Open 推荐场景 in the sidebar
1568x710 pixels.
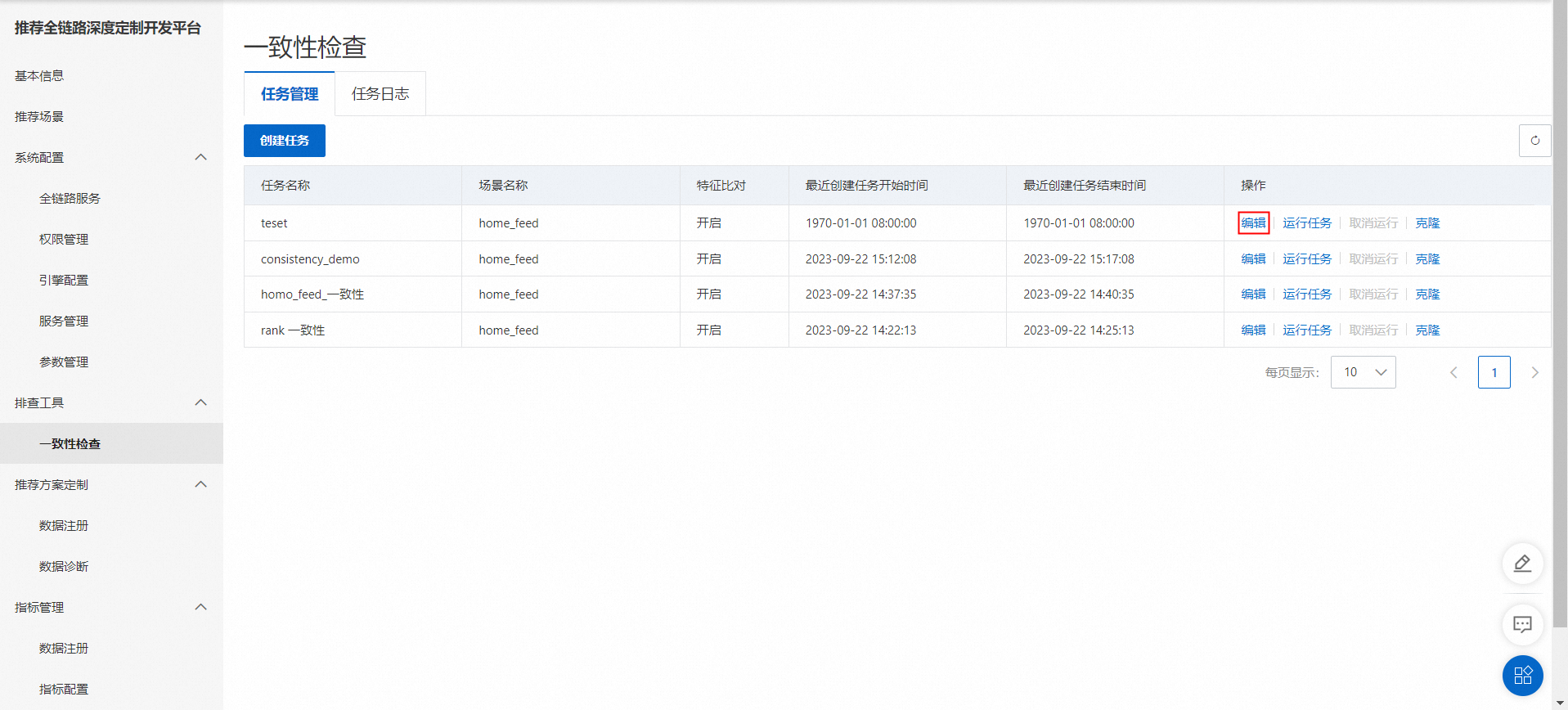tap(39, 116)
